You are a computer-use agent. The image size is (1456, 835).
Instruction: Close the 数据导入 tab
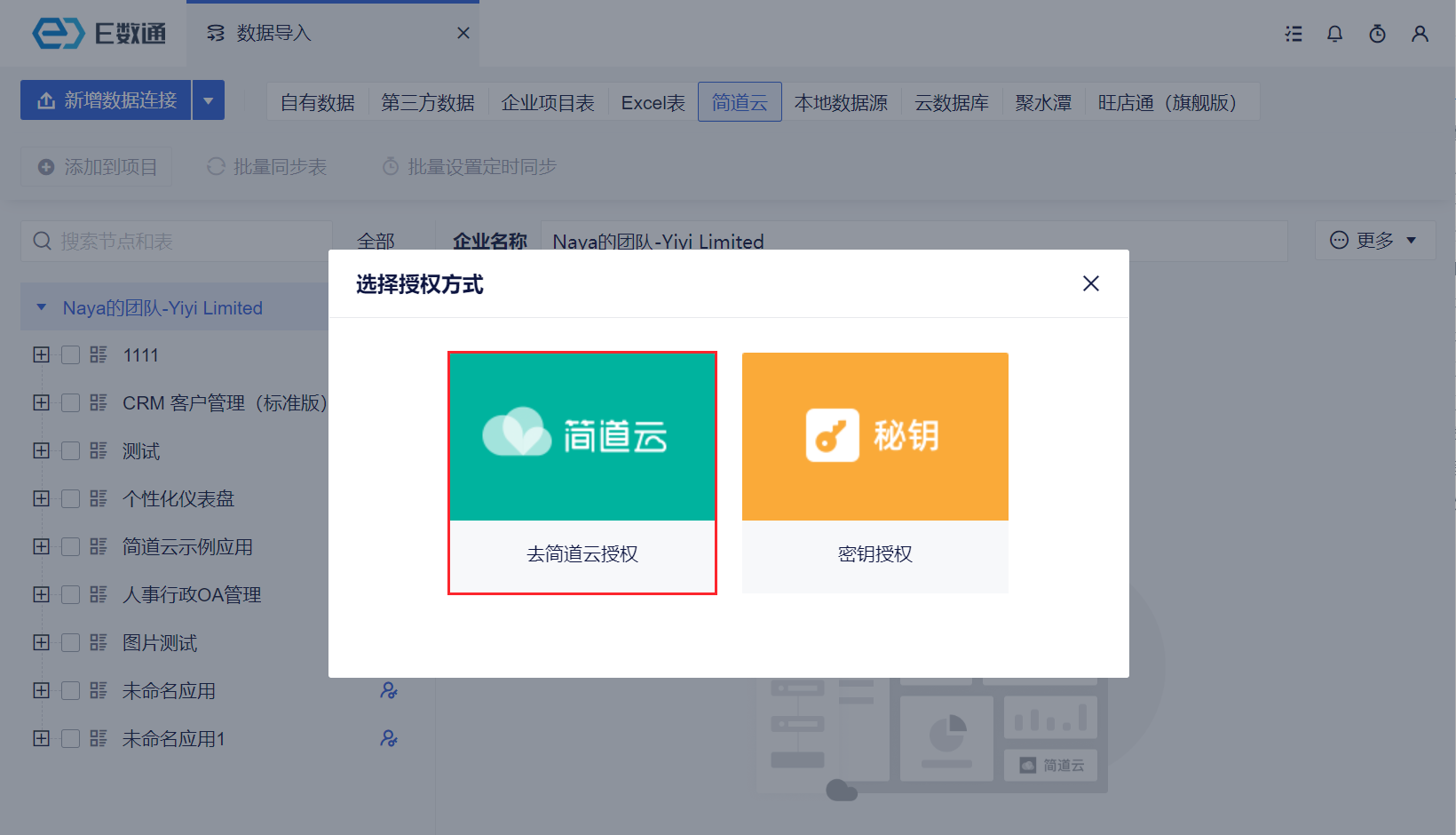(463, 33)
